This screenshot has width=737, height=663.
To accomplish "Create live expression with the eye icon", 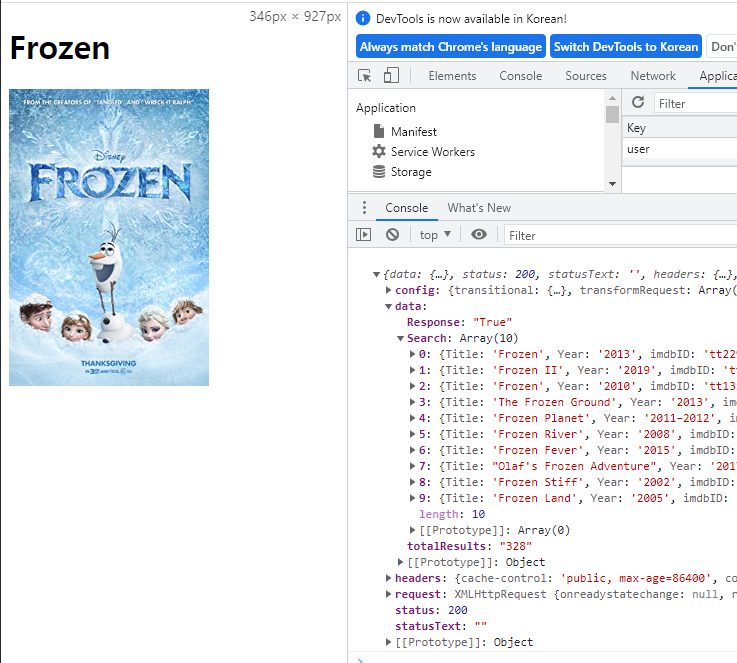I will click(x=479, y=234).
